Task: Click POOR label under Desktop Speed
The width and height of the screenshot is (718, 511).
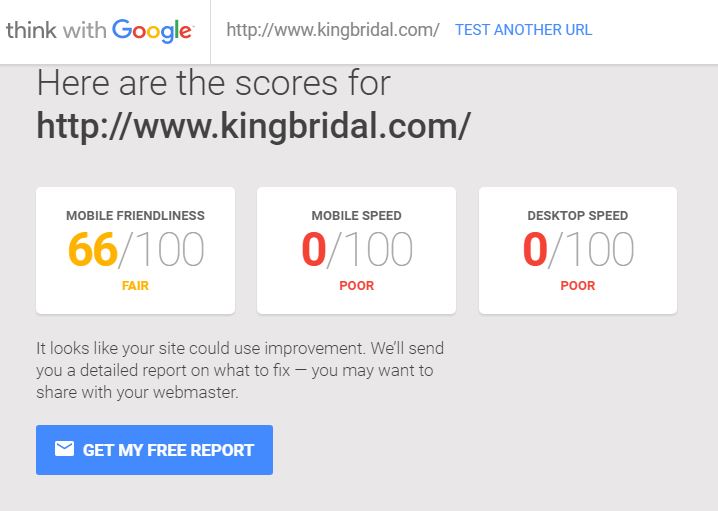Action: [578, 286]
